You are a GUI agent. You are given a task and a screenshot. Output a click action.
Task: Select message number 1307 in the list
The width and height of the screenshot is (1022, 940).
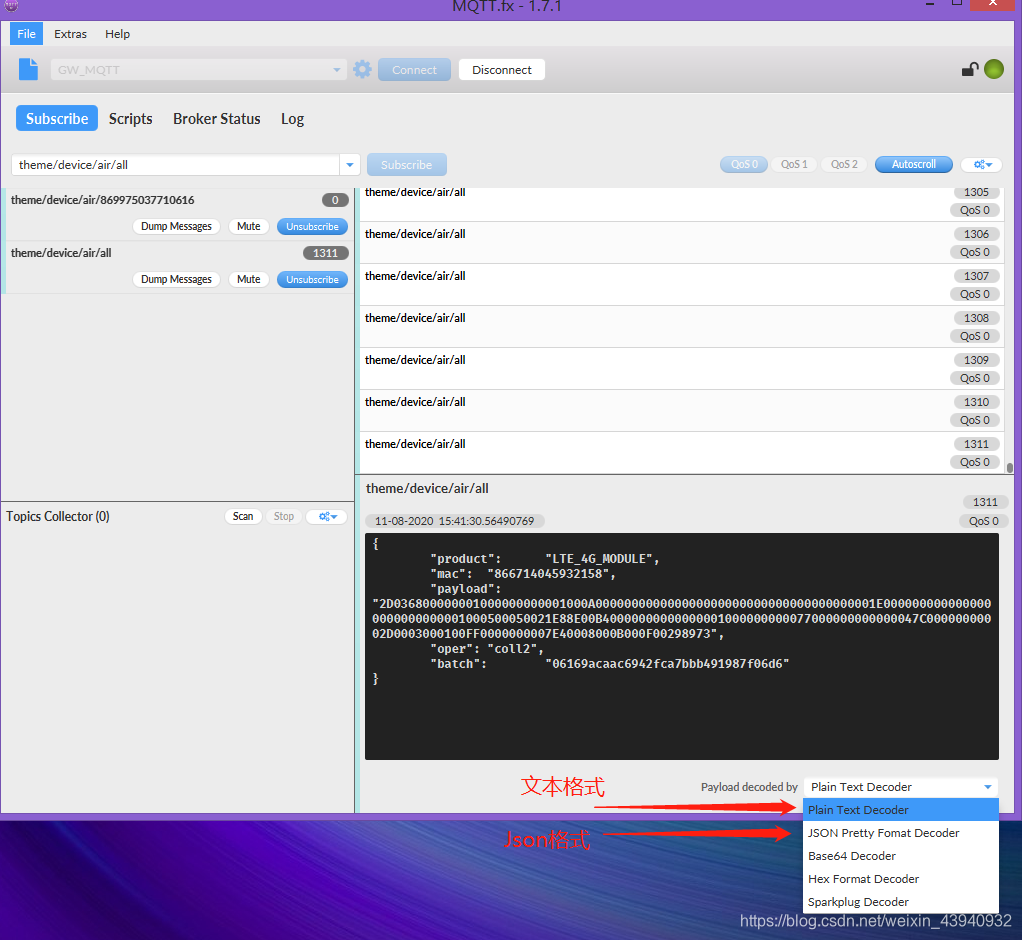point(682,285)
